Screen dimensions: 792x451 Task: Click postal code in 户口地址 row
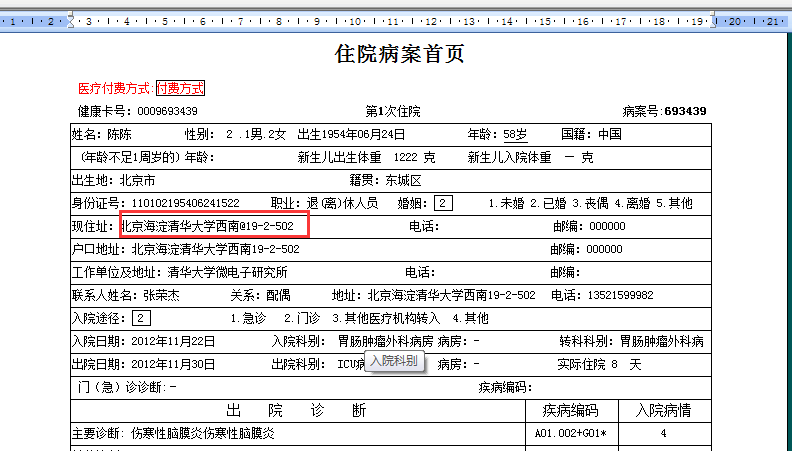604,249
